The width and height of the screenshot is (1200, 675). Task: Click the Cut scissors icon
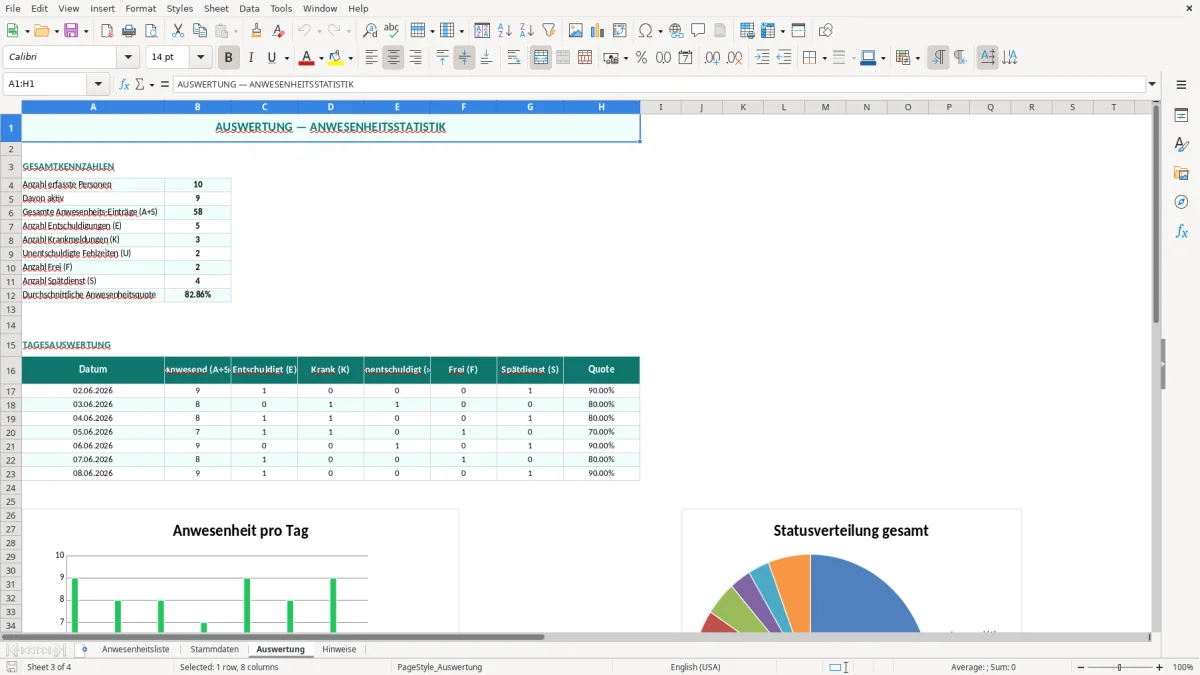178,31
